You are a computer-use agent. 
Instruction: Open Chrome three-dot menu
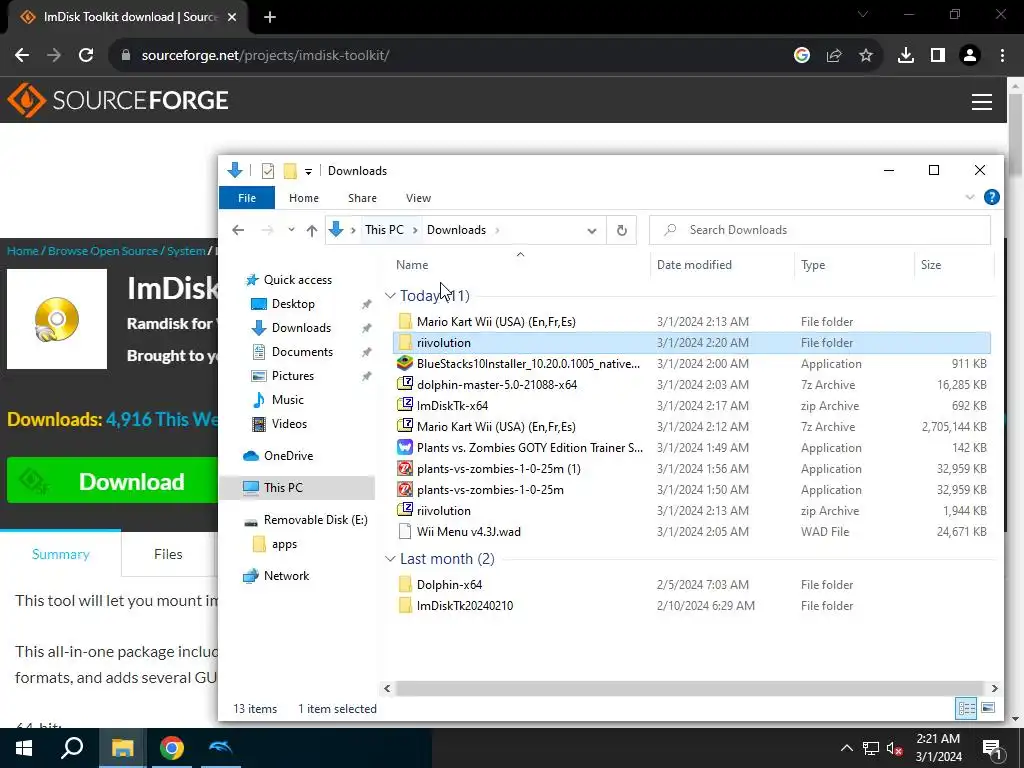(1002, 56)
